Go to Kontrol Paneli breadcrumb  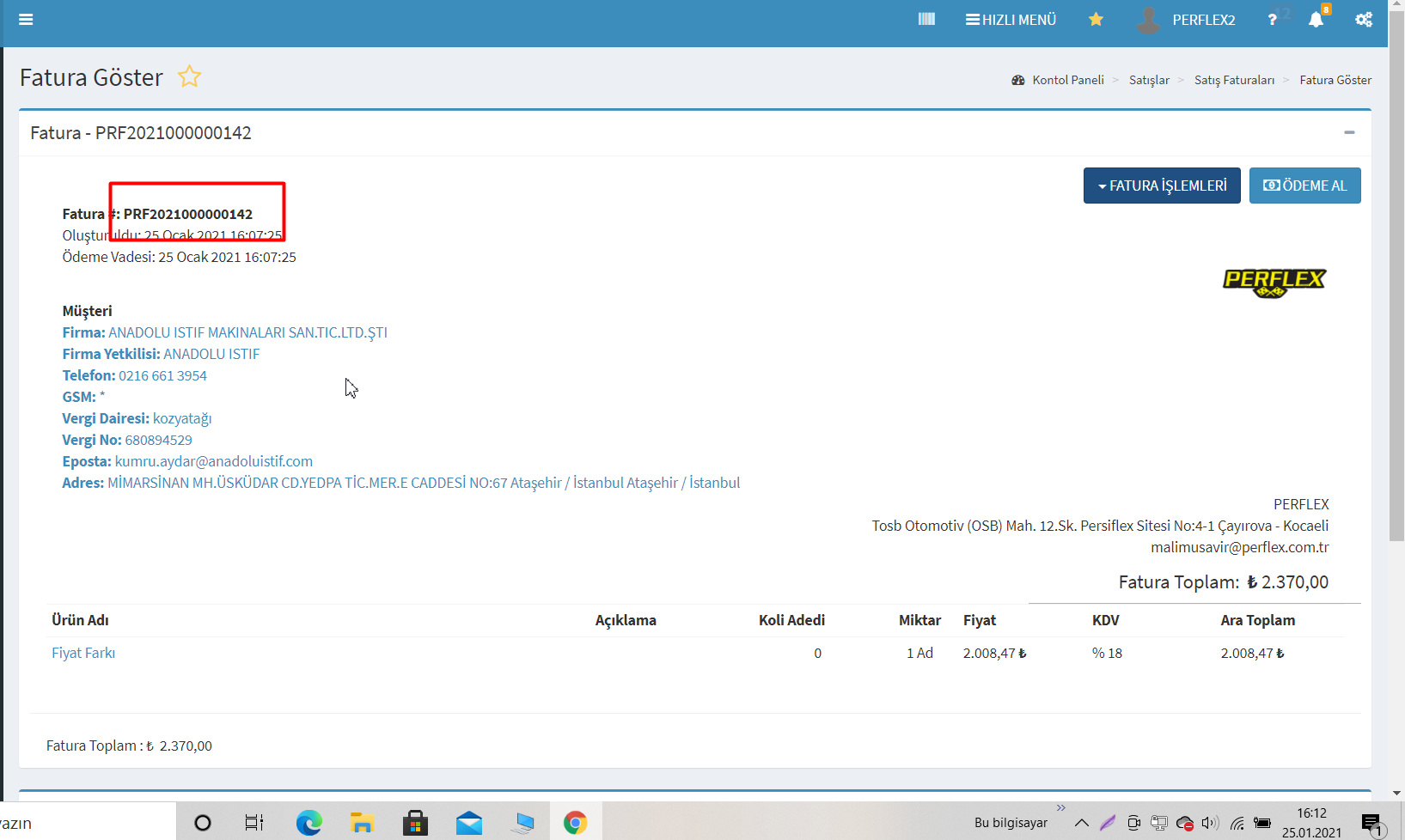tap(1067, 80)
